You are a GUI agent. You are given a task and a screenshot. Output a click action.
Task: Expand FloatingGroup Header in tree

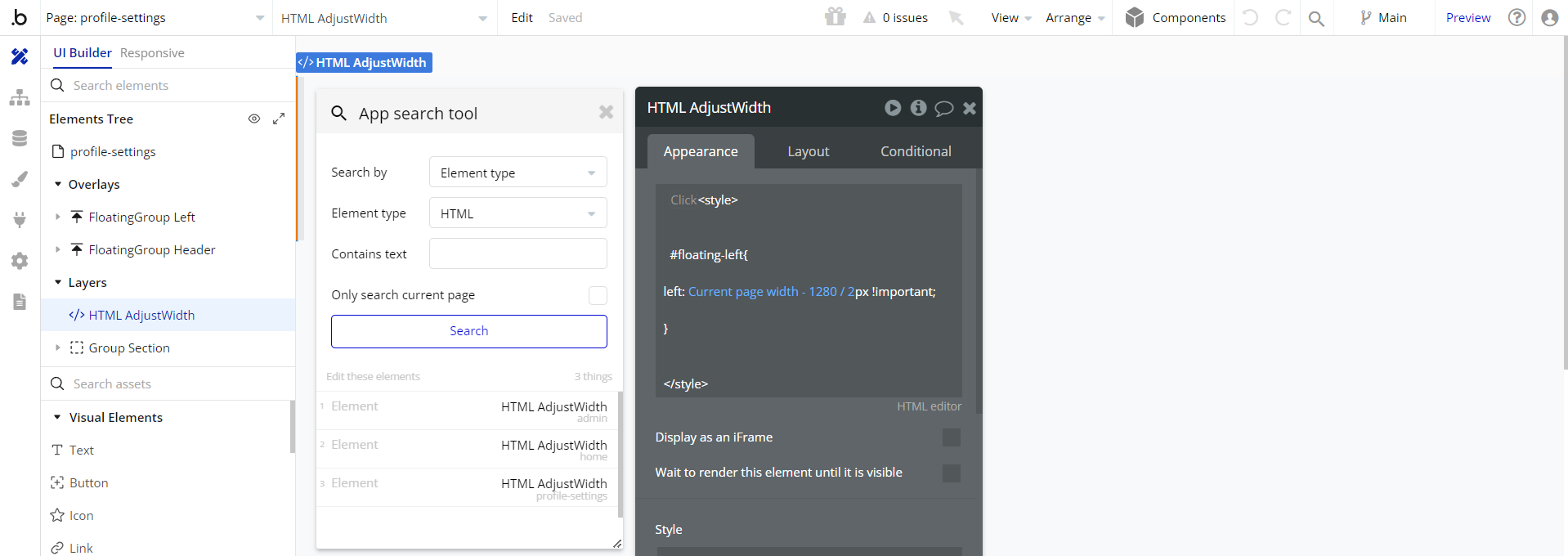(x=58, y=249)
